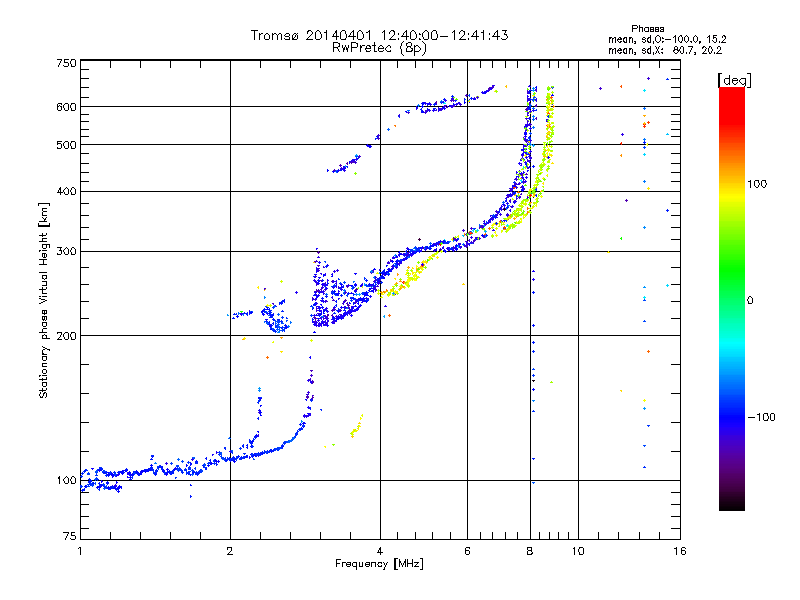The width and height of the screenshot is (800, 600).
Task: Click the x-axis tick label '4'
Action: (x=380, y=551)
